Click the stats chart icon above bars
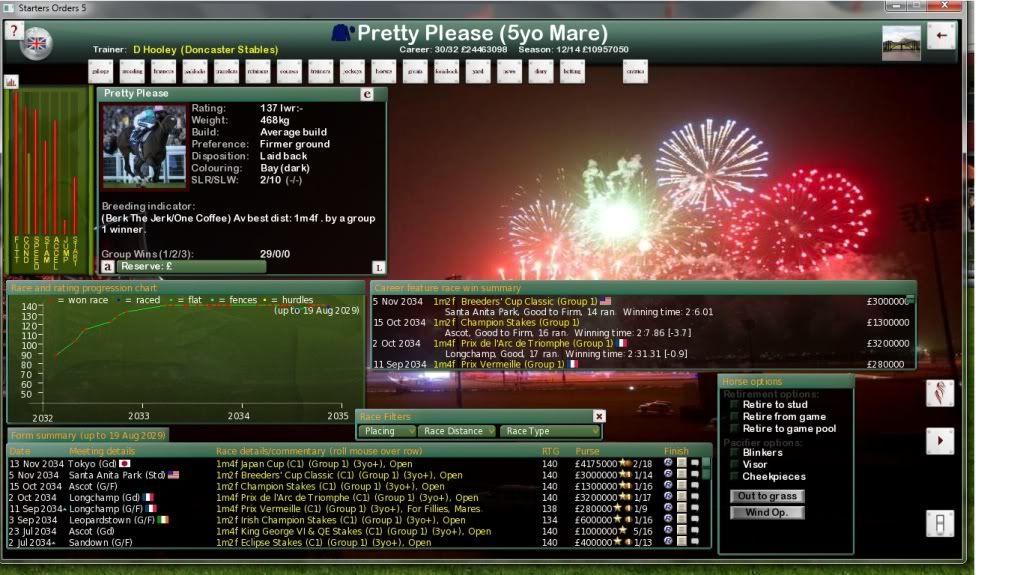The height and width of the screenshot is (575, 1023). [x=11, y=82]
